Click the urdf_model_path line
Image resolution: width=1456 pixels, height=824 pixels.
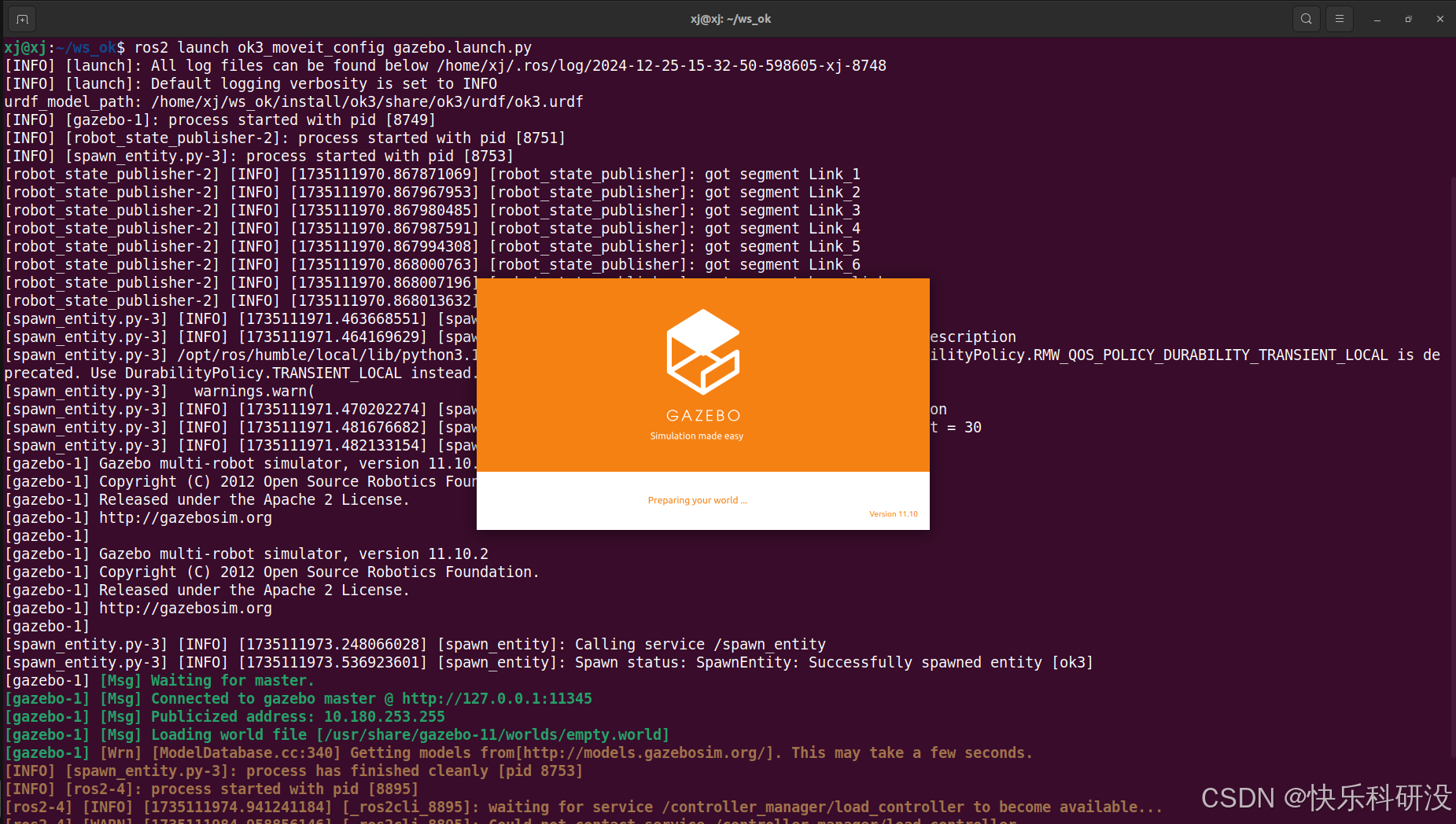(x=293, y=102)
